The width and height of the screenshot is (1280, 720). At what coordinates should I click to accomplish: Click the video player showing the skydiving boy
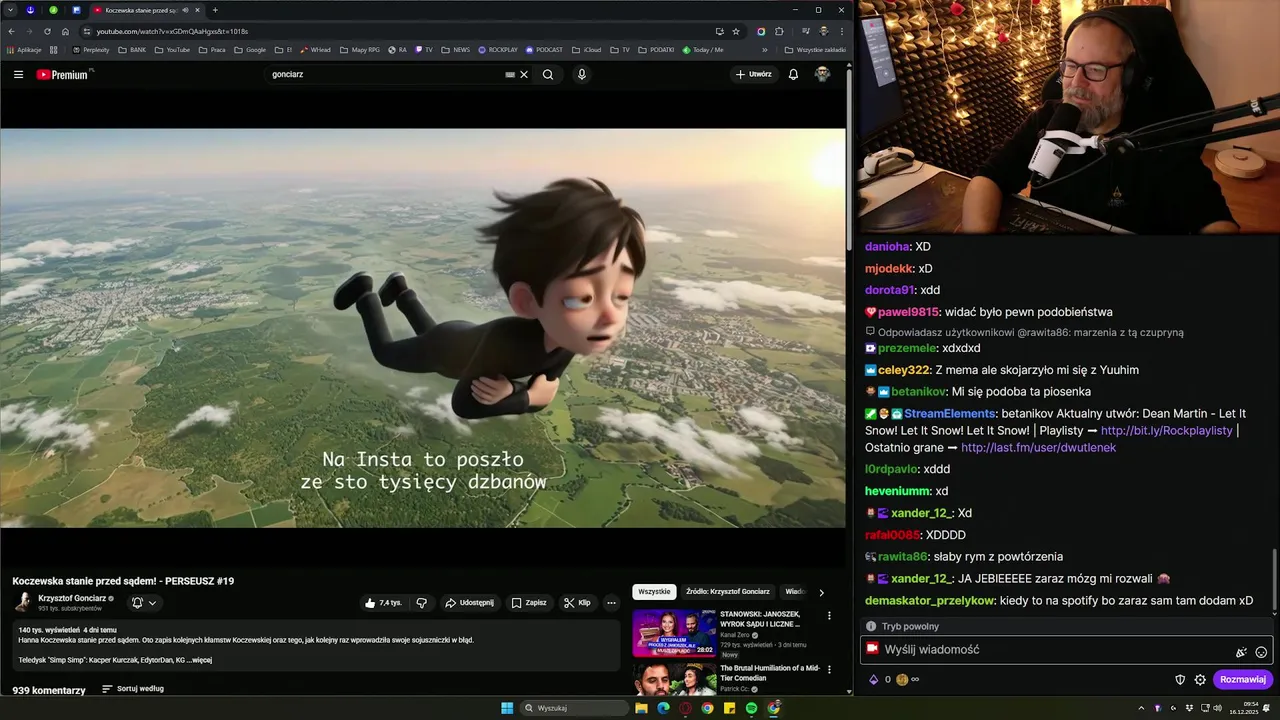pos(423,328)
